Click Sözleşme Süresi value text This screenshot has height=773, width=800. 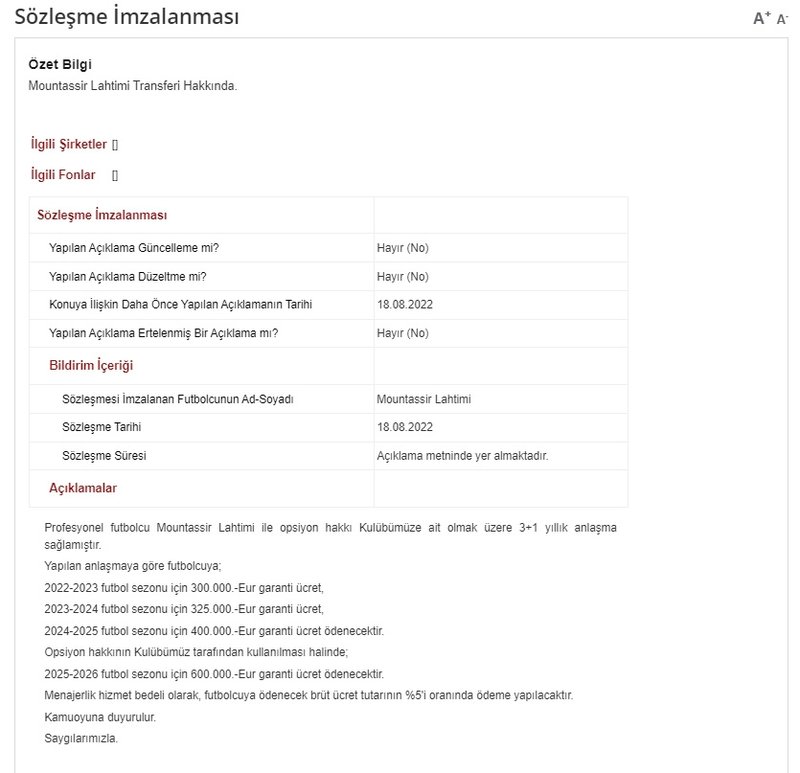pyautogui.click(x=462, y=456)
